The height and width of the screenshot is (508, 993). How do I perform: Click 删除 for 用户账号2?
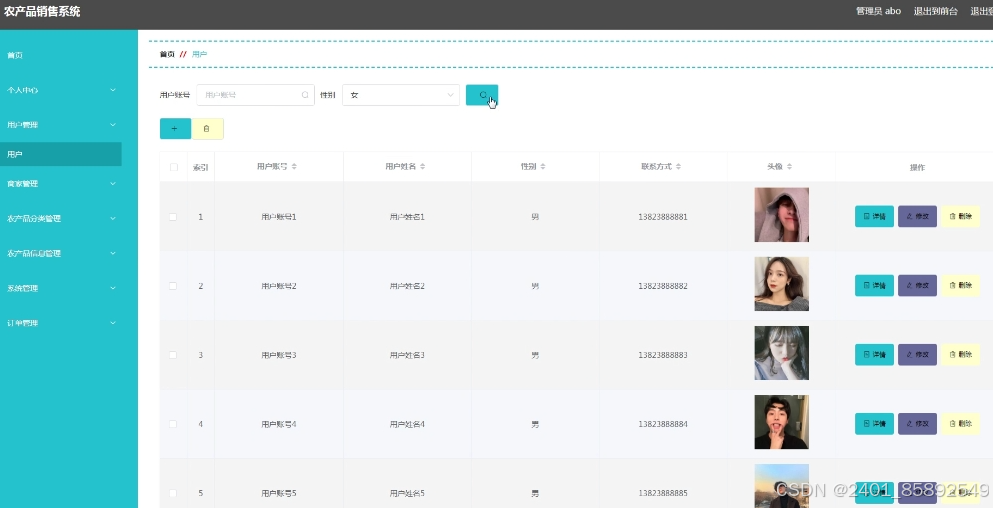[x=960, y=286]
